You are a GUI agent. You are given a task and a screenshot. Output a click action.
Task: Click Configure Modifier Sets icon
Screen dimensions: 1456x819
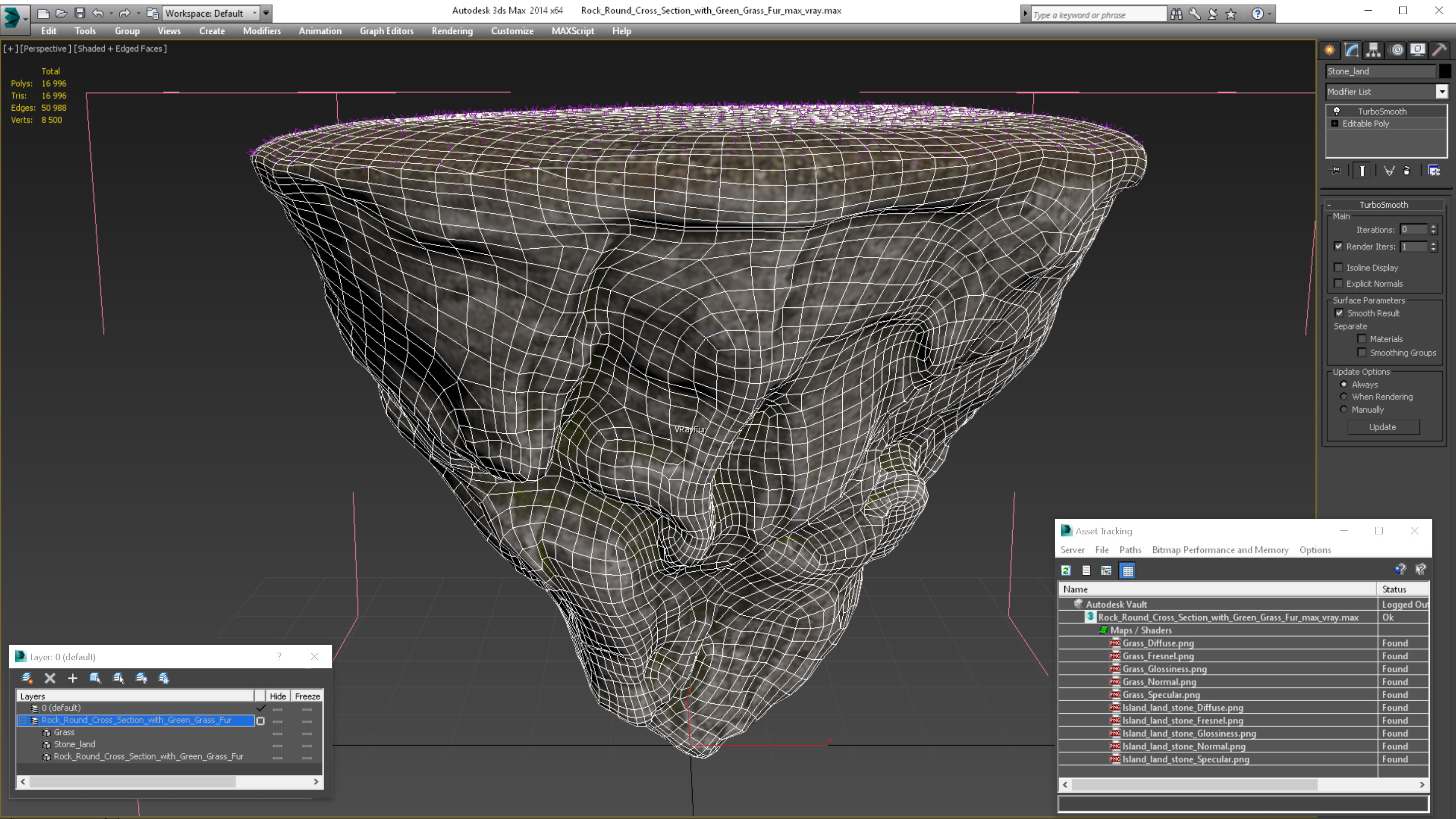(x=1434, y=170)
